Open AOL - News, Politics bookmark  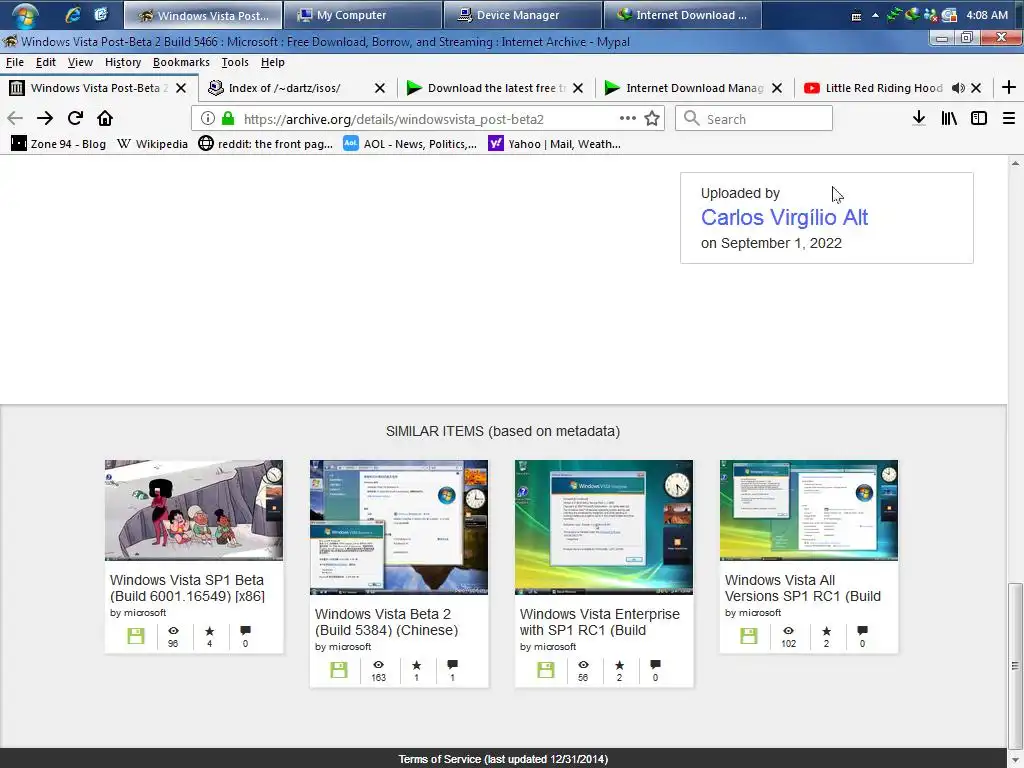pos(410,144)
